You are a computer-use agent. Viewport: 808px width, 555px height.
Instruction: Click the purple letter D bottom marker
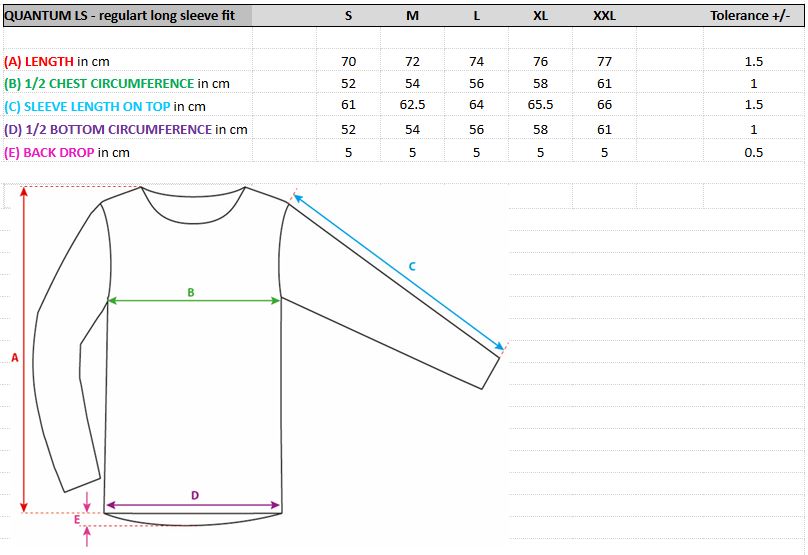coord(195,495)
